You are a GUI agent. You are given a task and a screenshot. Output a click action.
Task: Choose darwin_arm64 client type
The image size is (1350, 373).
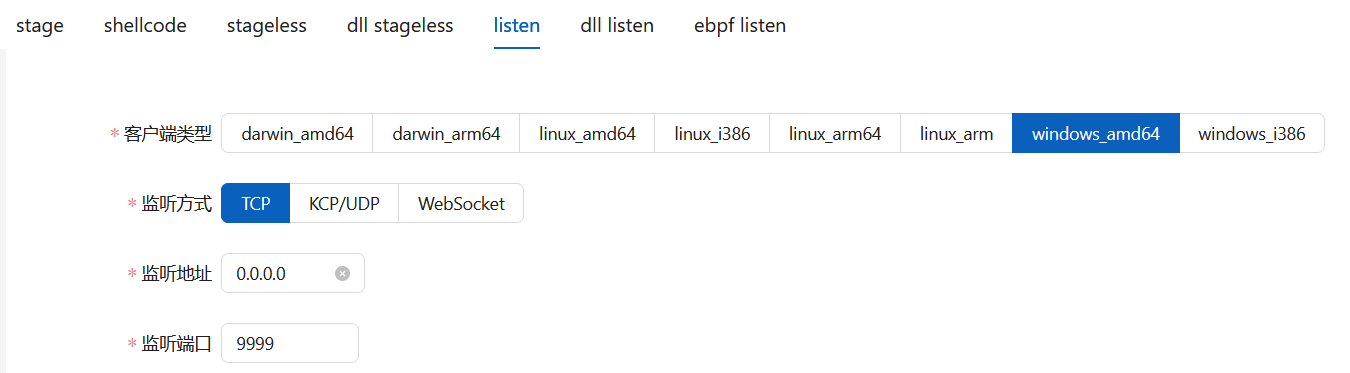point(446,133)
